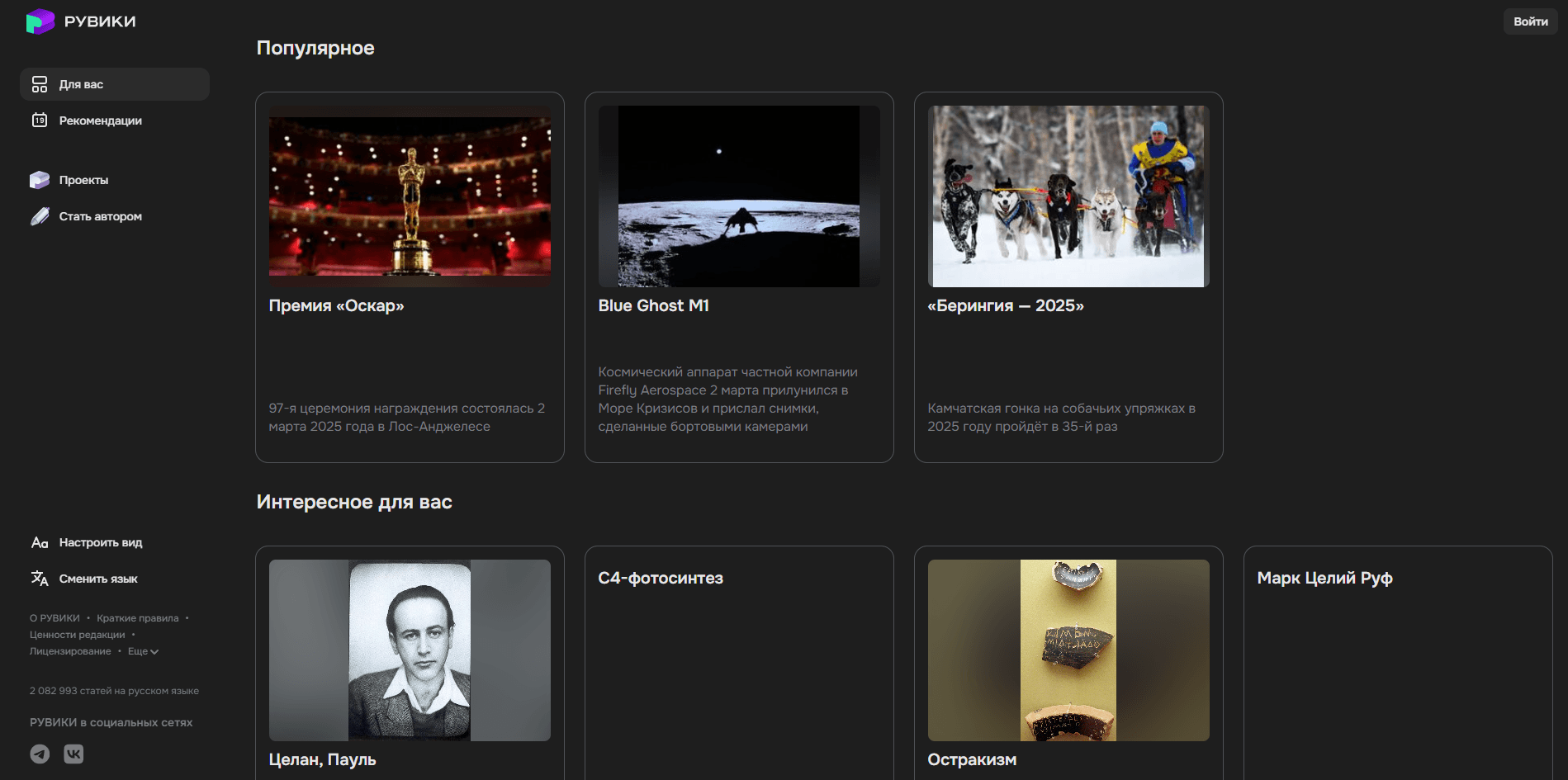Click the «Популярное» section heading
The width and height of the screenshot is (1568, 780).
point(315,48)
